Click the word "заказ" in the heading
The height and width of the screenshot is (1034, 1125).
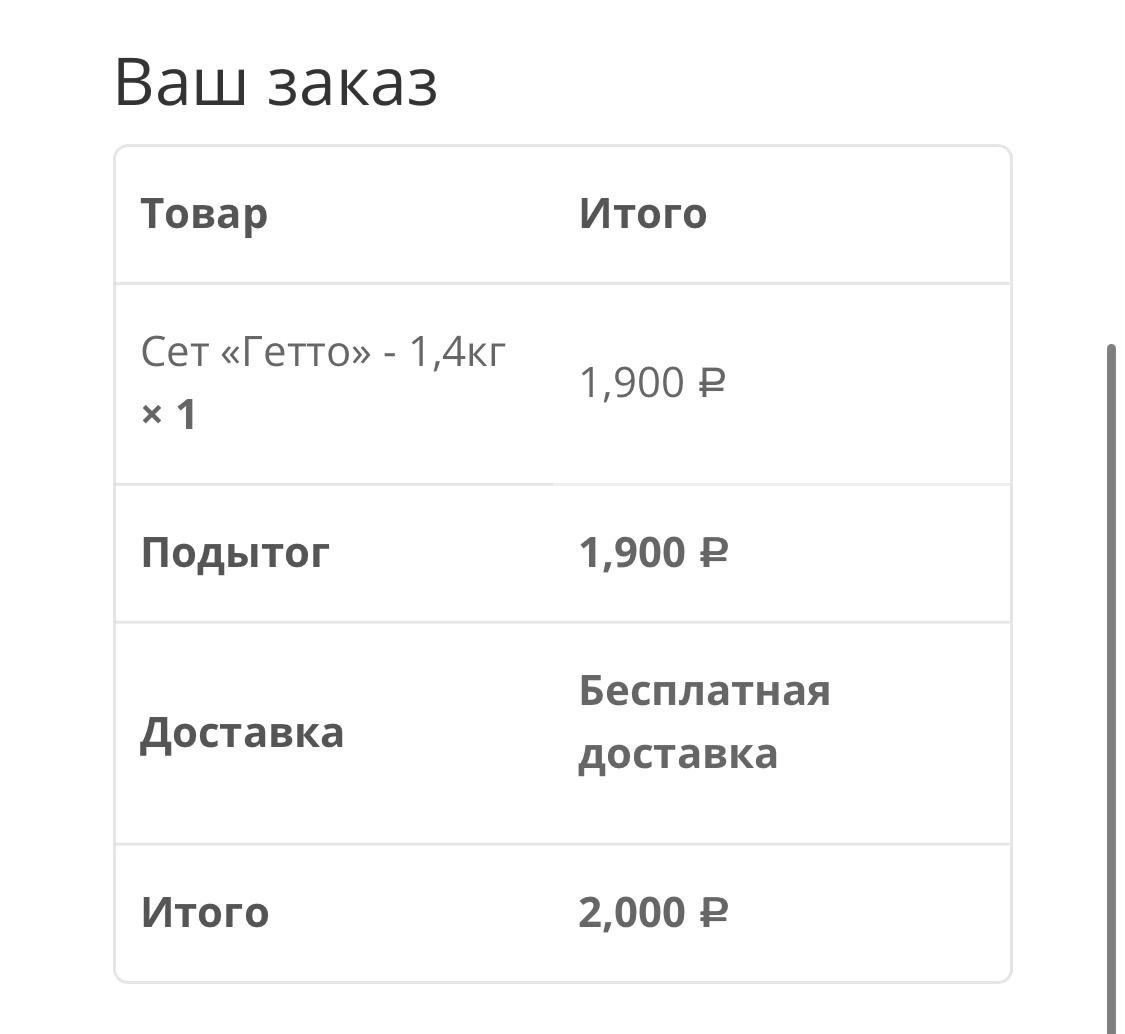[x=352, y=84]
